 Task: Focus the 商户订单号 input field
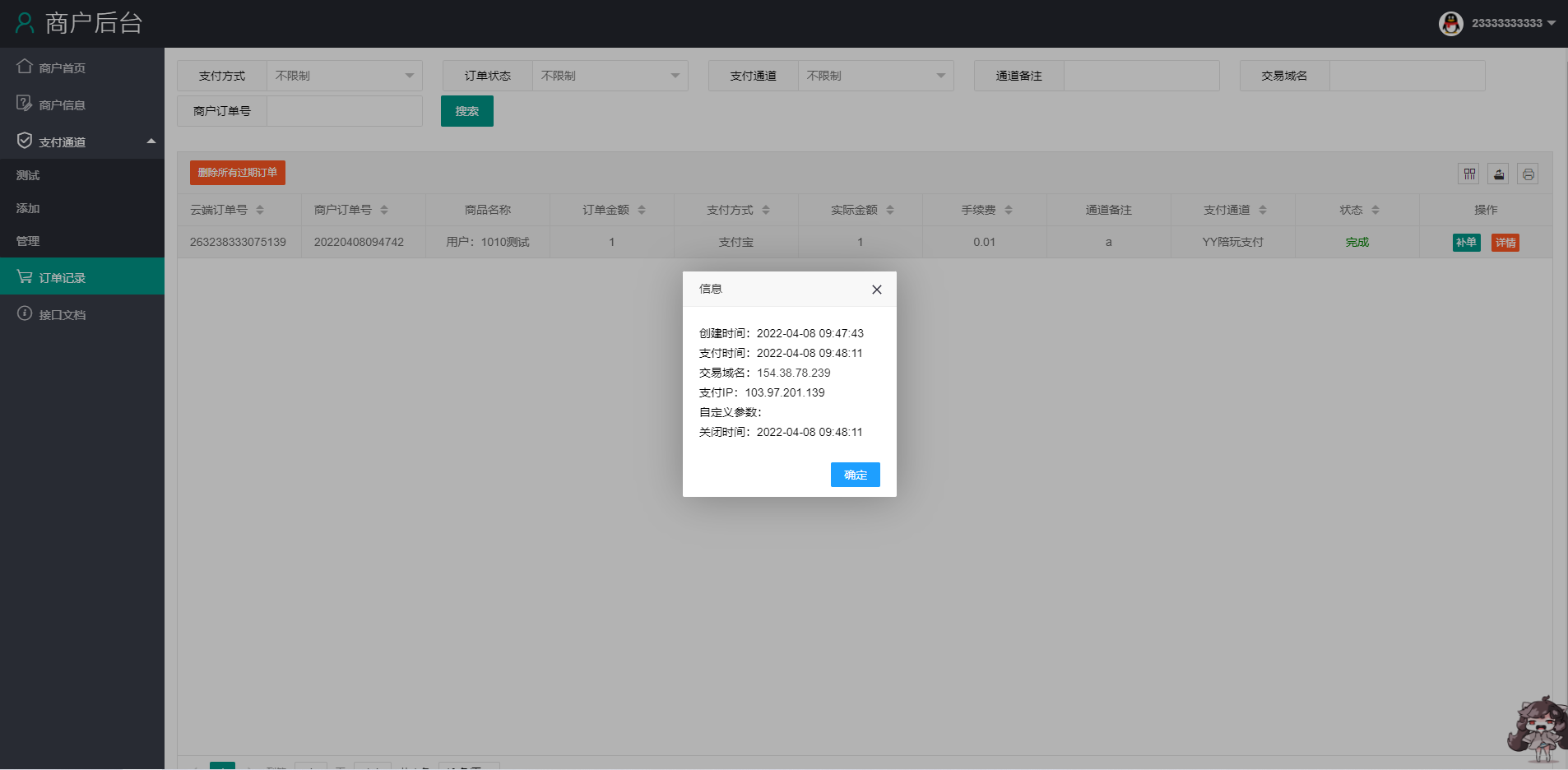[x=344, y=111]
